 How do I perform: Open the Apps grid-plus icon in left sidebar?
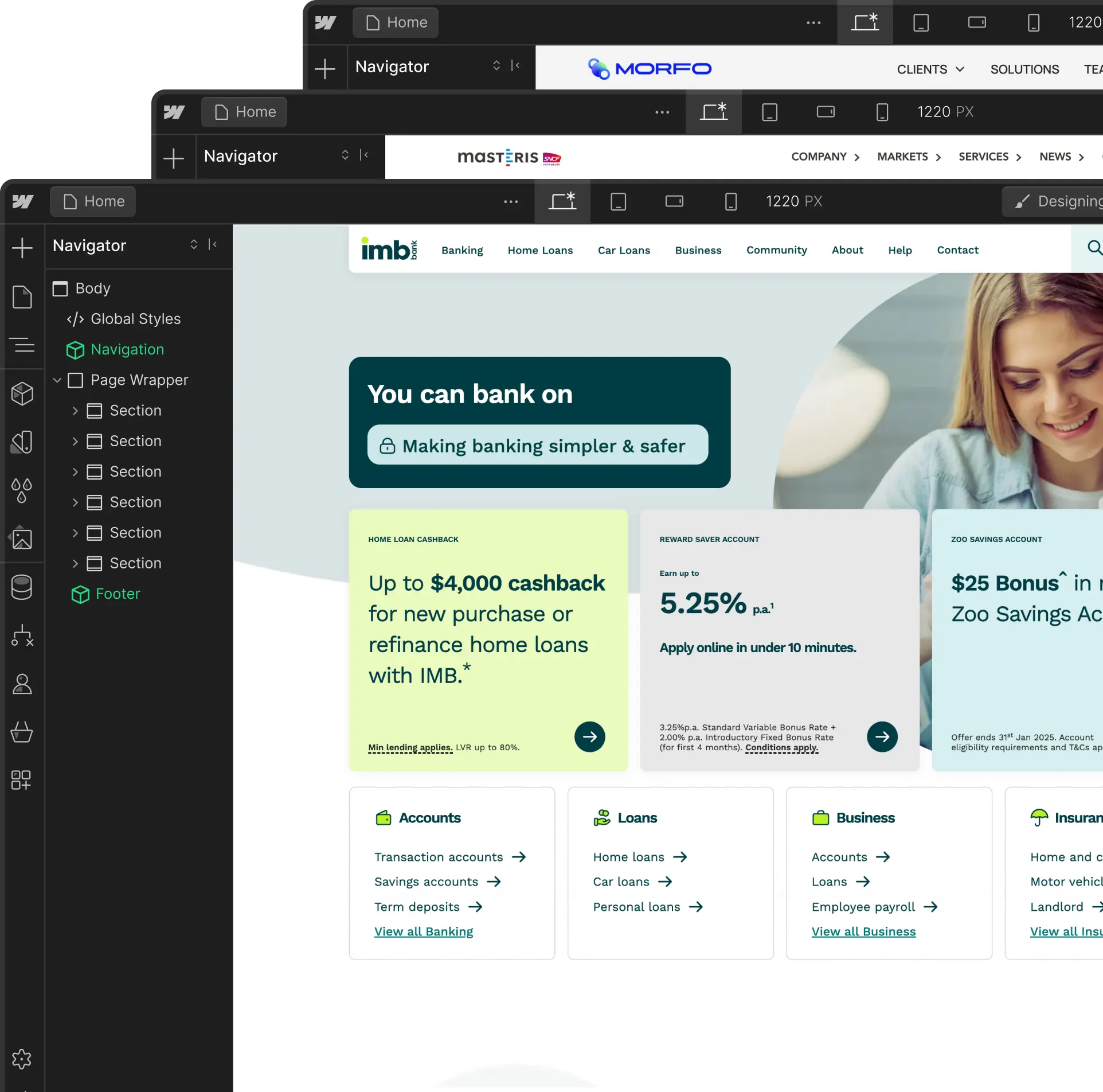coord(21,780)
